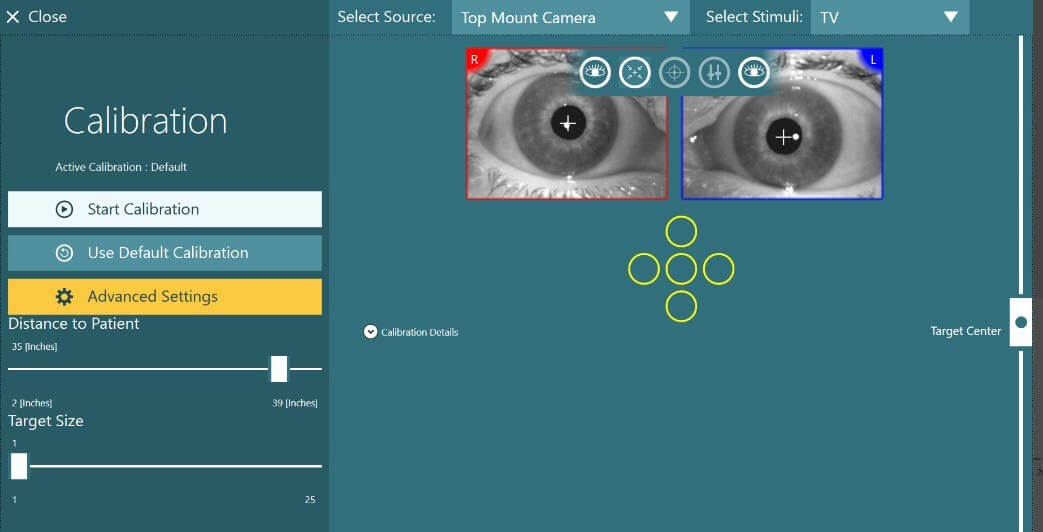Select the right yellow calibration circle
The image size is (1043, 532).
(x=718, y=269)
